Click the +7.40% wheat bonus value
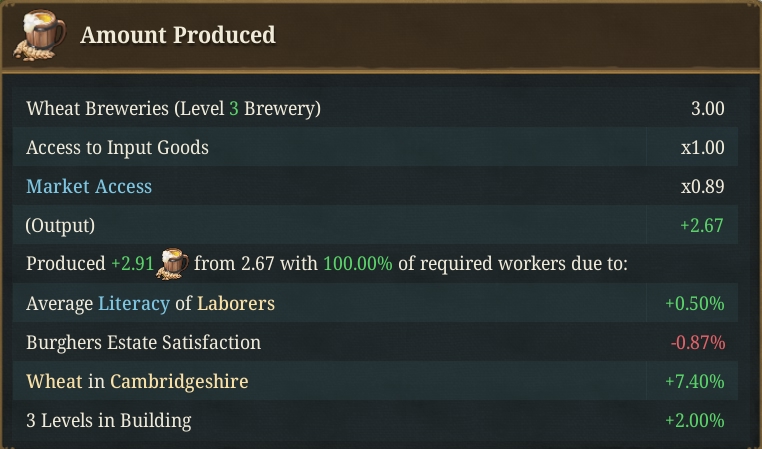Image resolution: width=762 pixels, height=449 pixels. click(x=695, y=381)
